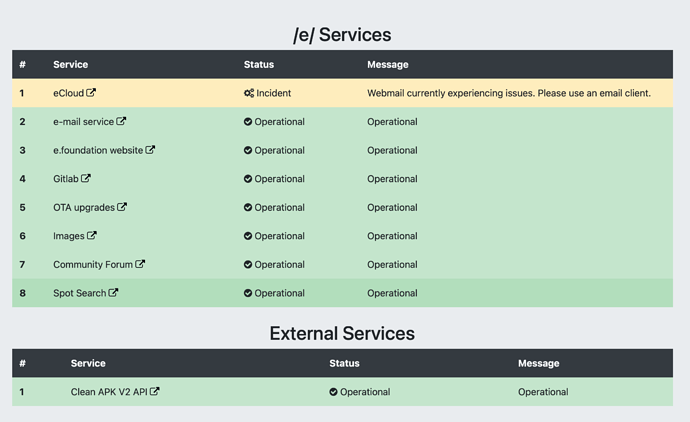The image size is (690, 422).
Task: Click the checkmark icon in Gitlab's status
Action: (248, 179)
